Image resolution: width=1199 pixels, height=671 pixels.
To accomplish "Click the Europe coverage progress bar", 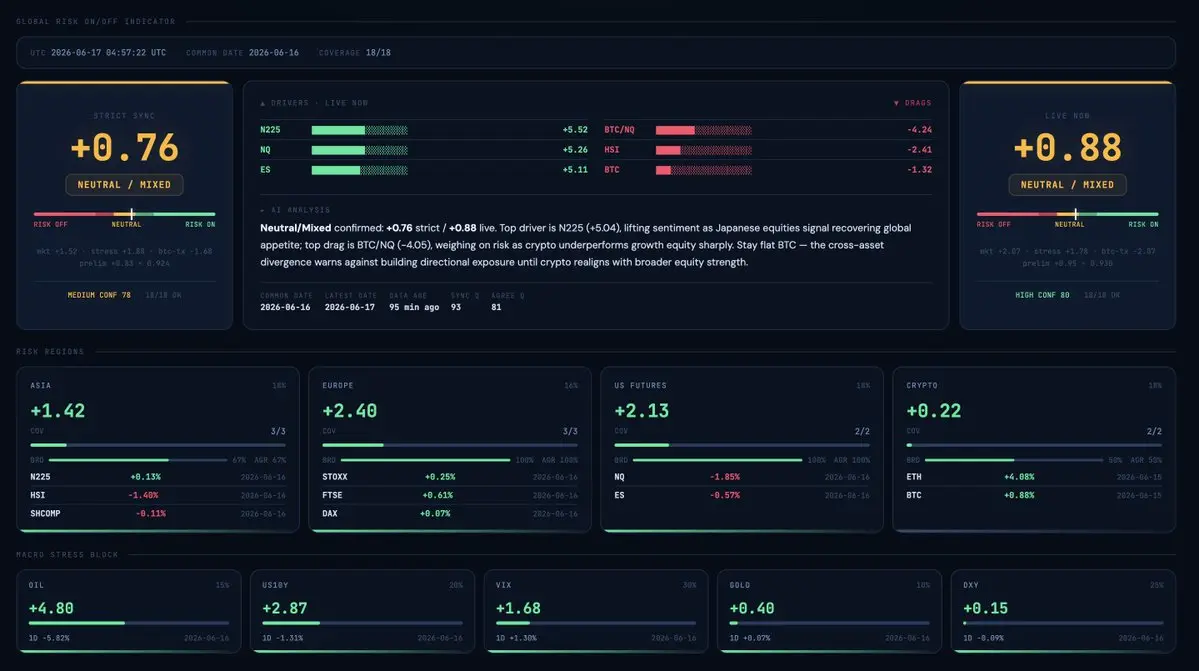I will (x=450, y=445).
